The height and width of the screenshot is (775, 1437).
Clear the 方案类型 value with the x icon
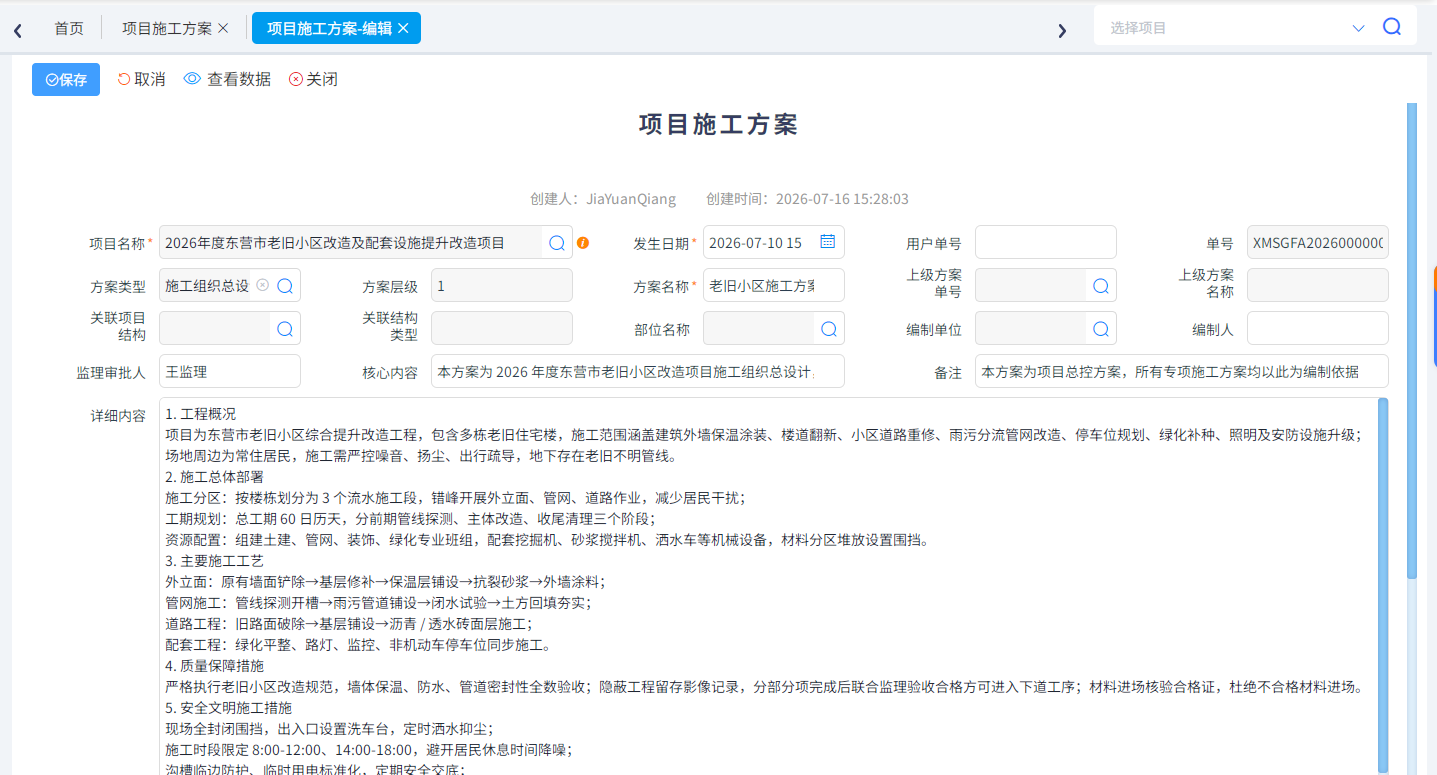click(262, 285)
